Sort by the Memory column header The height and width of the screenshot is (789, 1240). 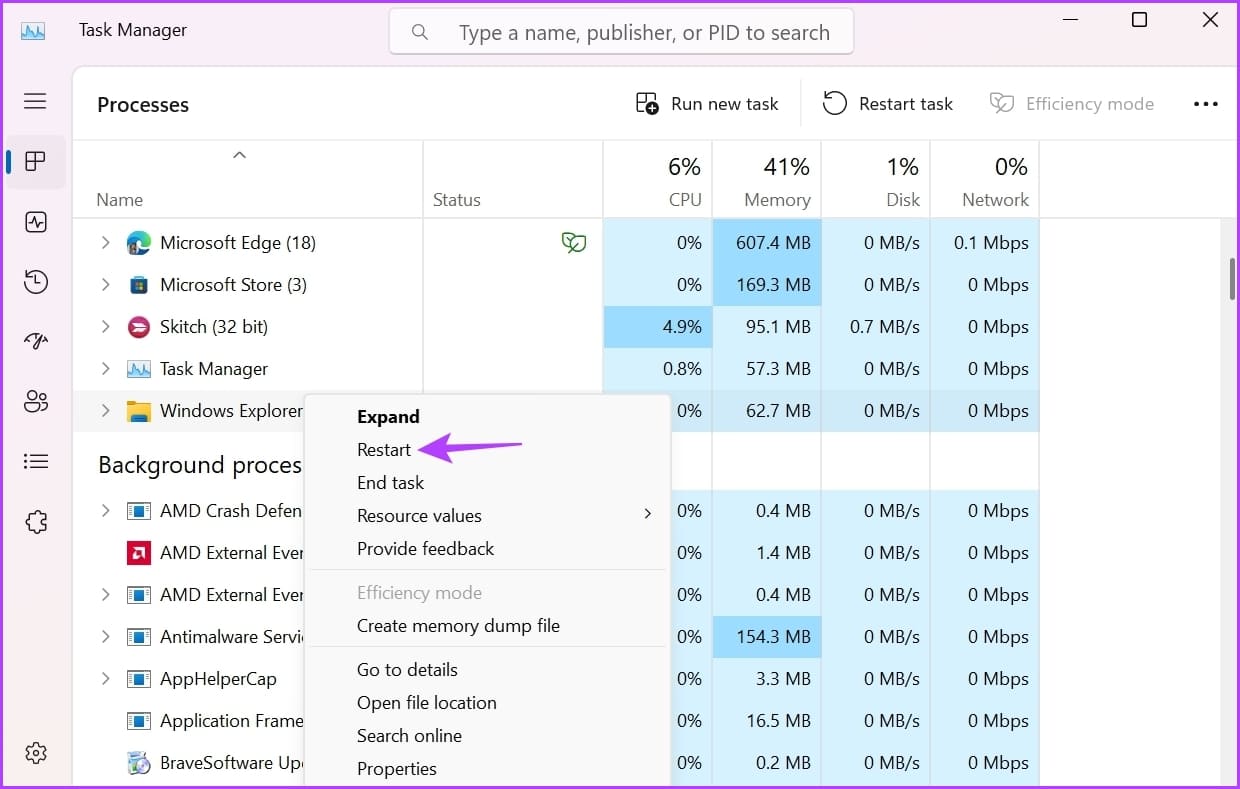coord(767,180)
